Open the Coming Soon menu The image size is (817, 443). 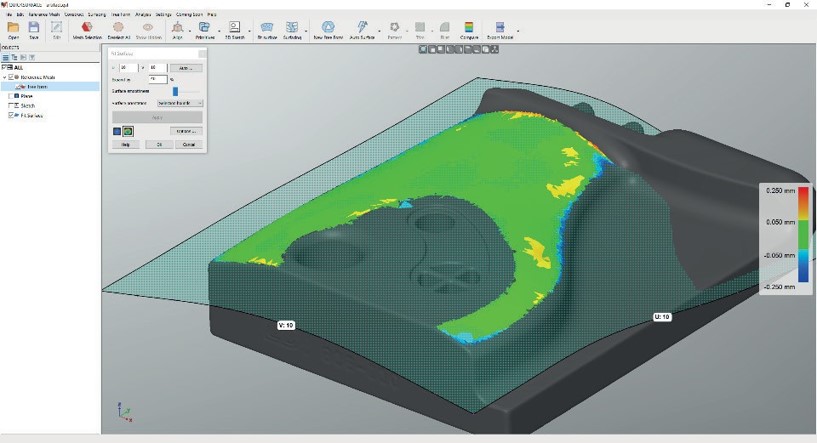[189, 15]
